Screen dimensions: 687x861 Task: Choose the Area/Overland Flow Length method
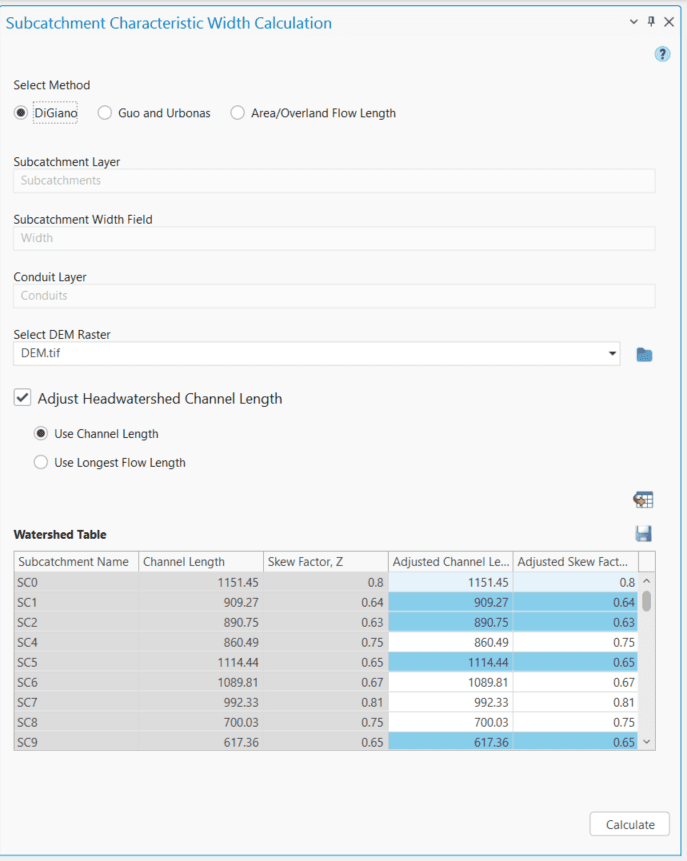(x=237, y=113)
